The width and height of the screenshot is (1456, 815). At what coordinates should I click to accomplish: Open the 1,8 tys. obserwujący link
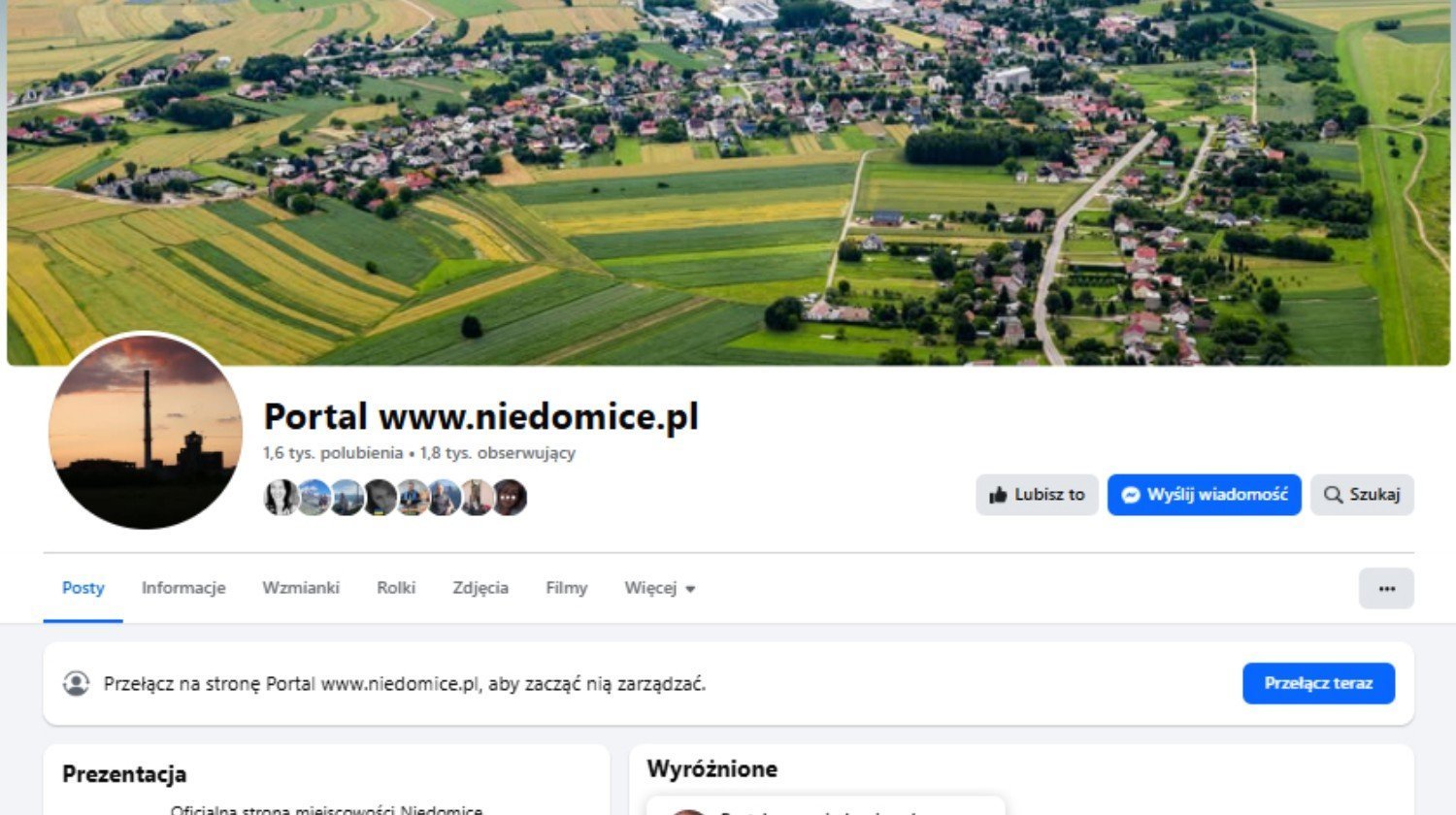tap(498, 453)
